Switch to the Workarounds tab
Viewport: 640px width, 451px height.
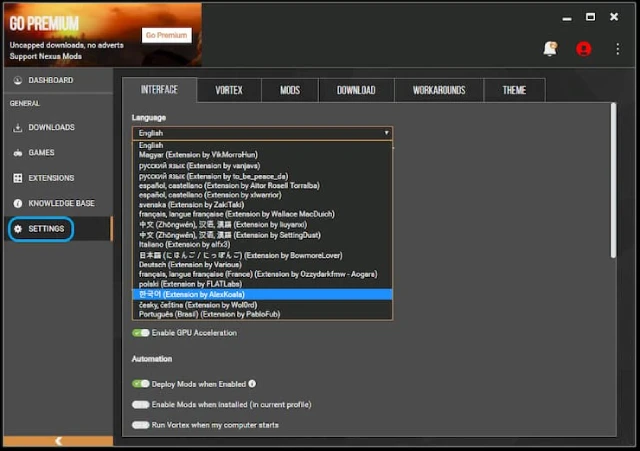(x=439, y=90)
